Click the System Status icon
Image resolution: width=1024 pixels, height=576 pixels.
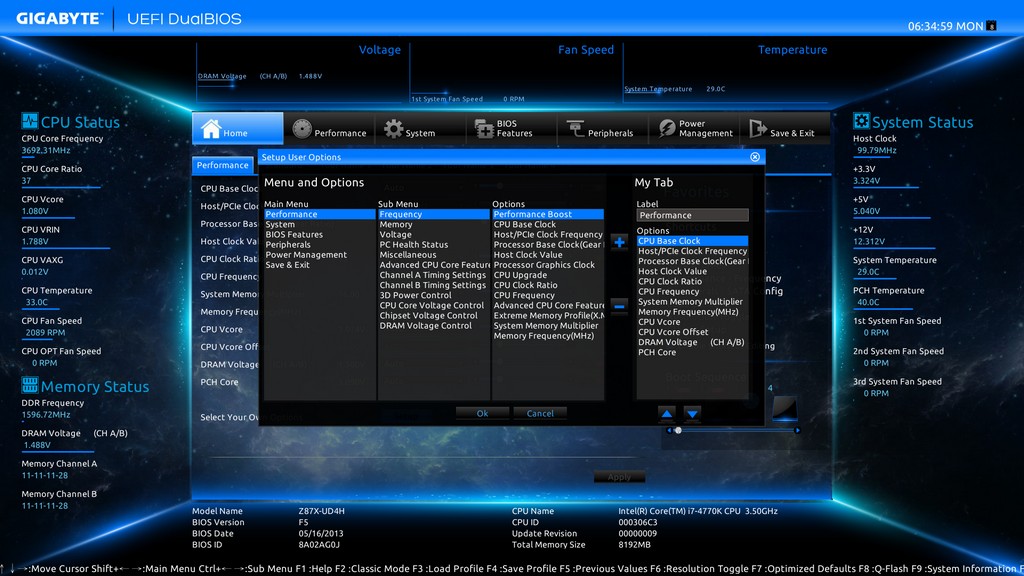click(861, 121)
